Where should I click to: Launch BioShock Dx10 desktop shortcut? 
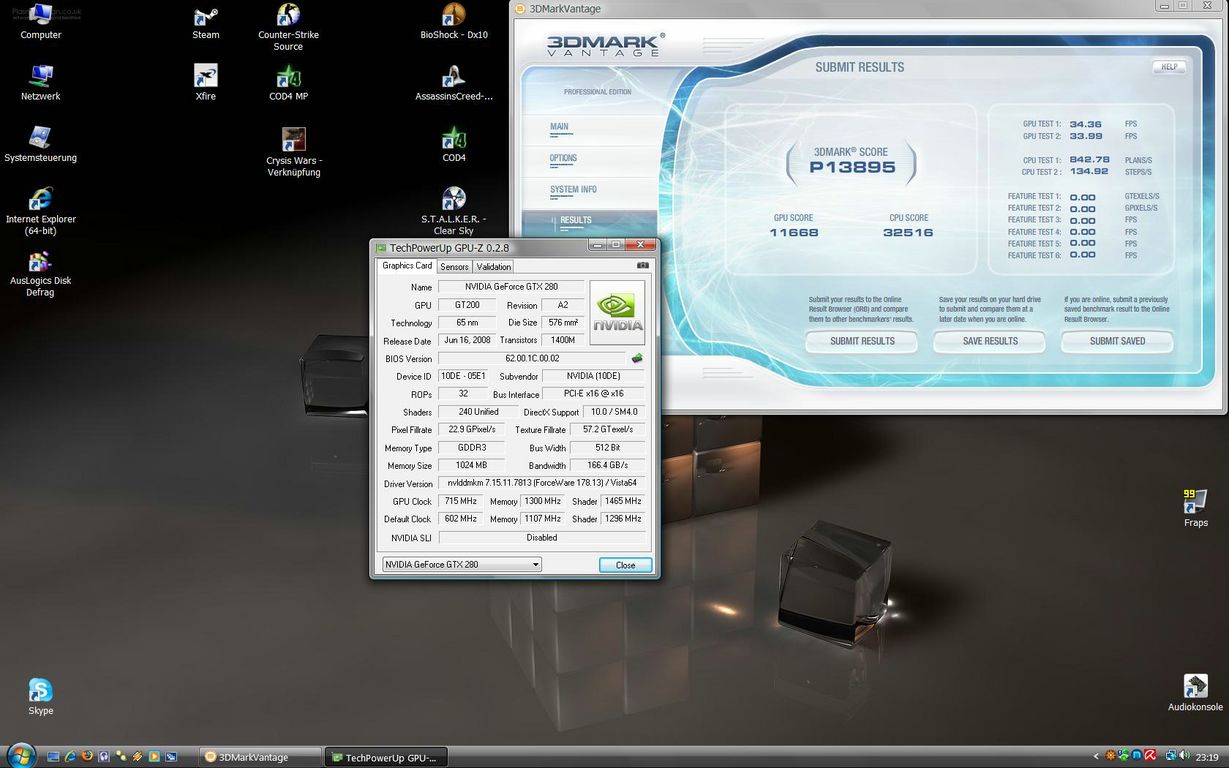coord(454,22)
